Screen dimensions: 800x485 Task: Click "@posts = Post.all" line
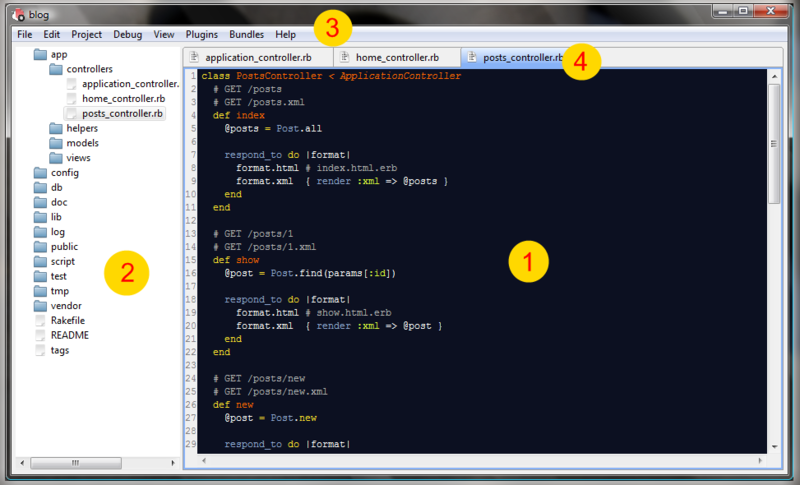pyautogui.click(x=273, y=129)
